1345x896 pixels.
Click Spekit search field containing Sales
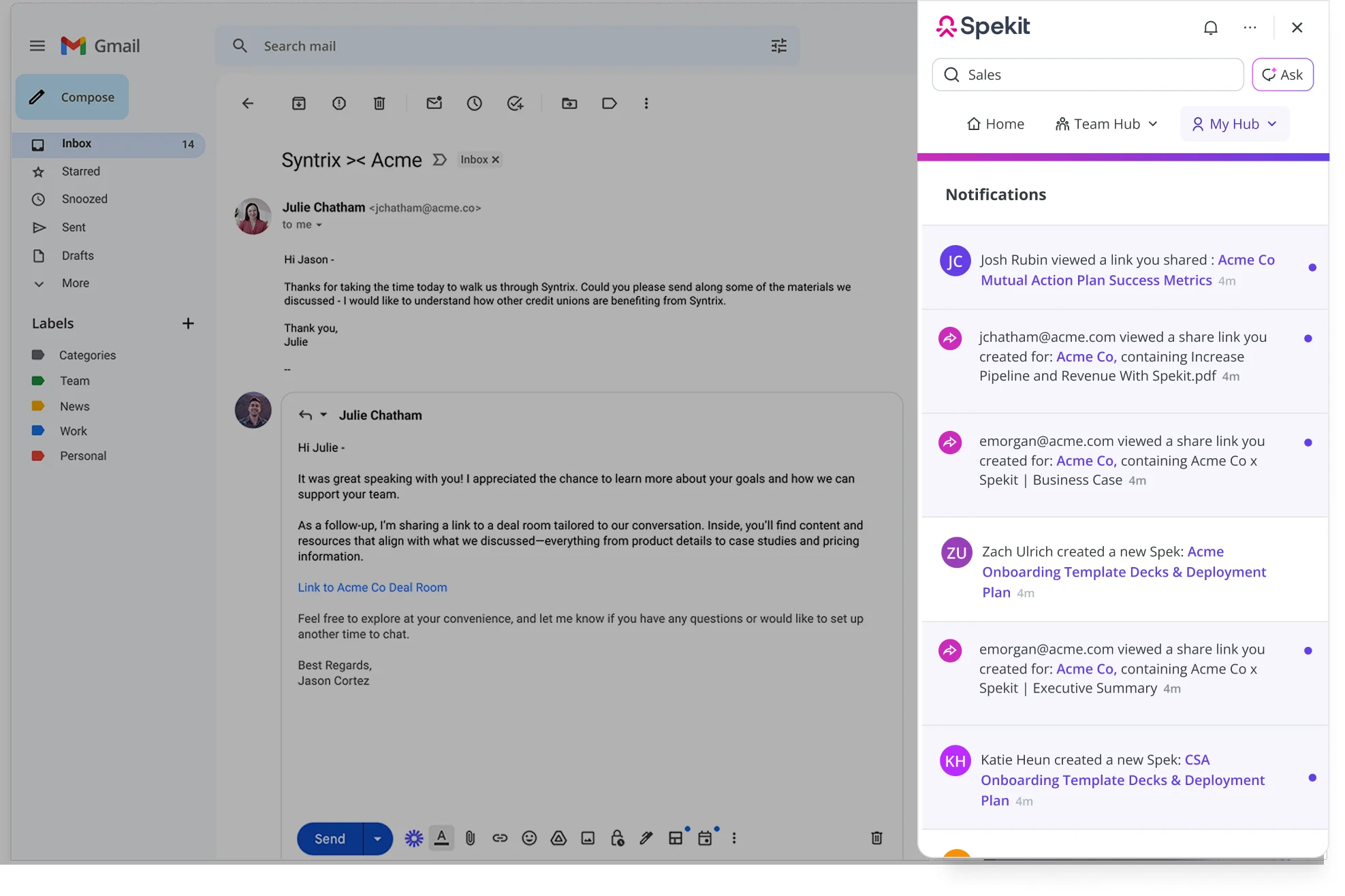tap(1088, 75)
